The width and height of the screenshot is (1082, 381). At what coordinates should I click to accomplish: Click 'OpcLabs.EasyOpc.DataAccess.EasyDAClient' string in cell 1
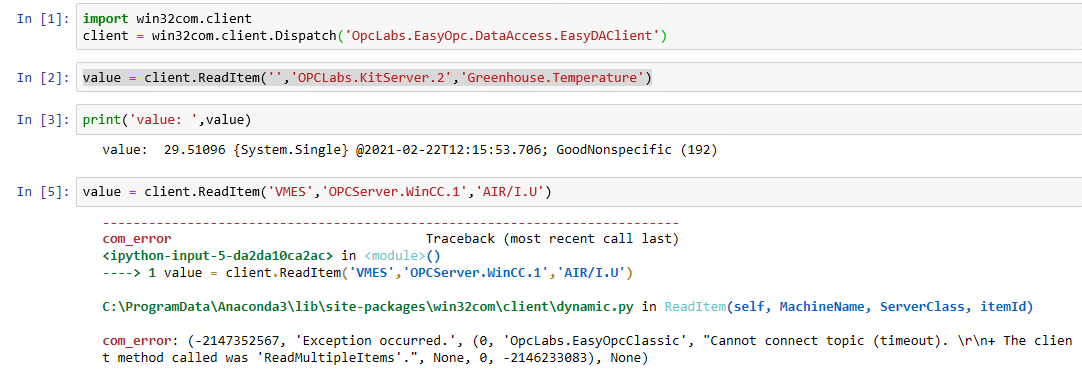pyautogui.click(x=502, y=36)
